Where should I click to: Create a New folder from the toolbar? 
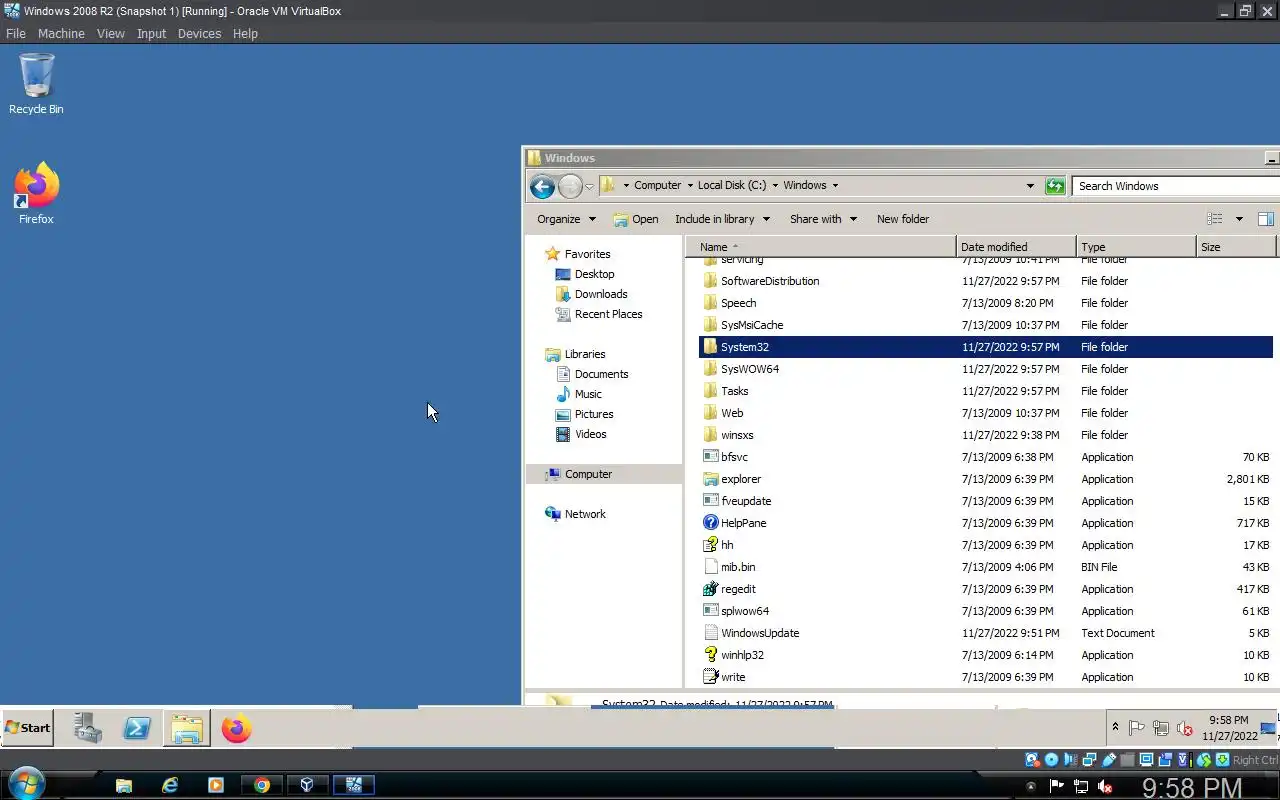[x=903, y=219]
